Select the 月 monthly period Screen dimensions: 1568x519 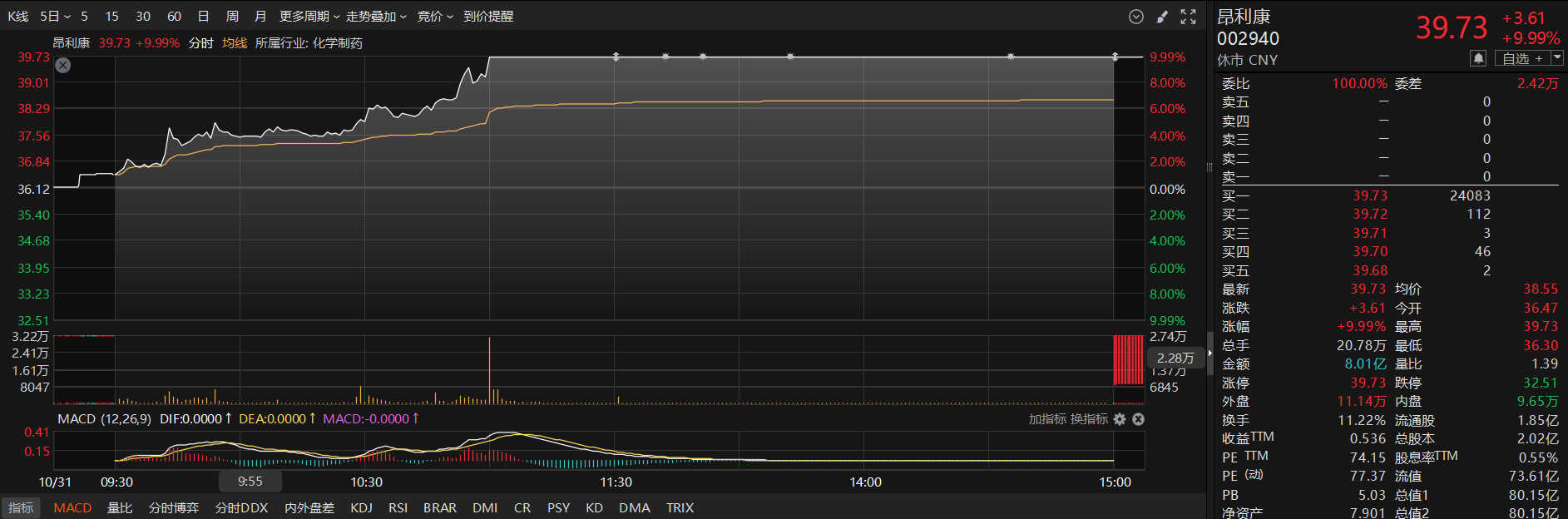(260, 17)
